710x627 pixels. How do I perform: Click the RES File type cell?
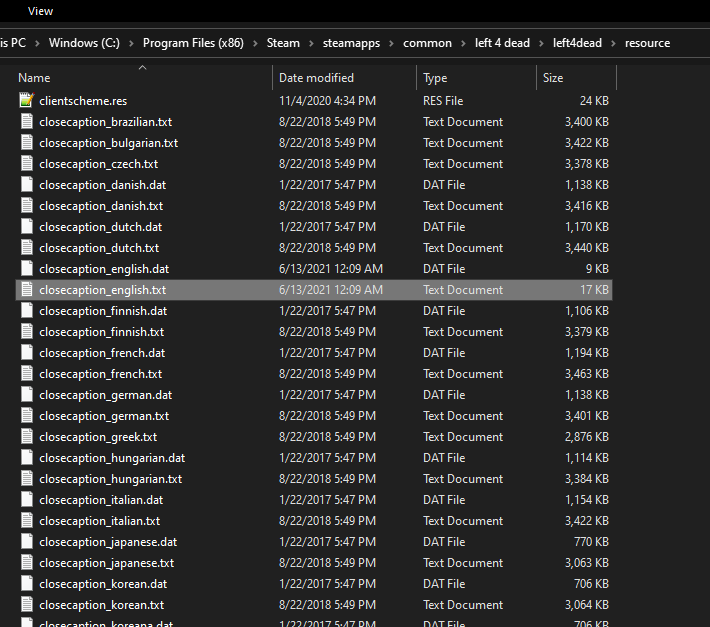pos(443,101)
